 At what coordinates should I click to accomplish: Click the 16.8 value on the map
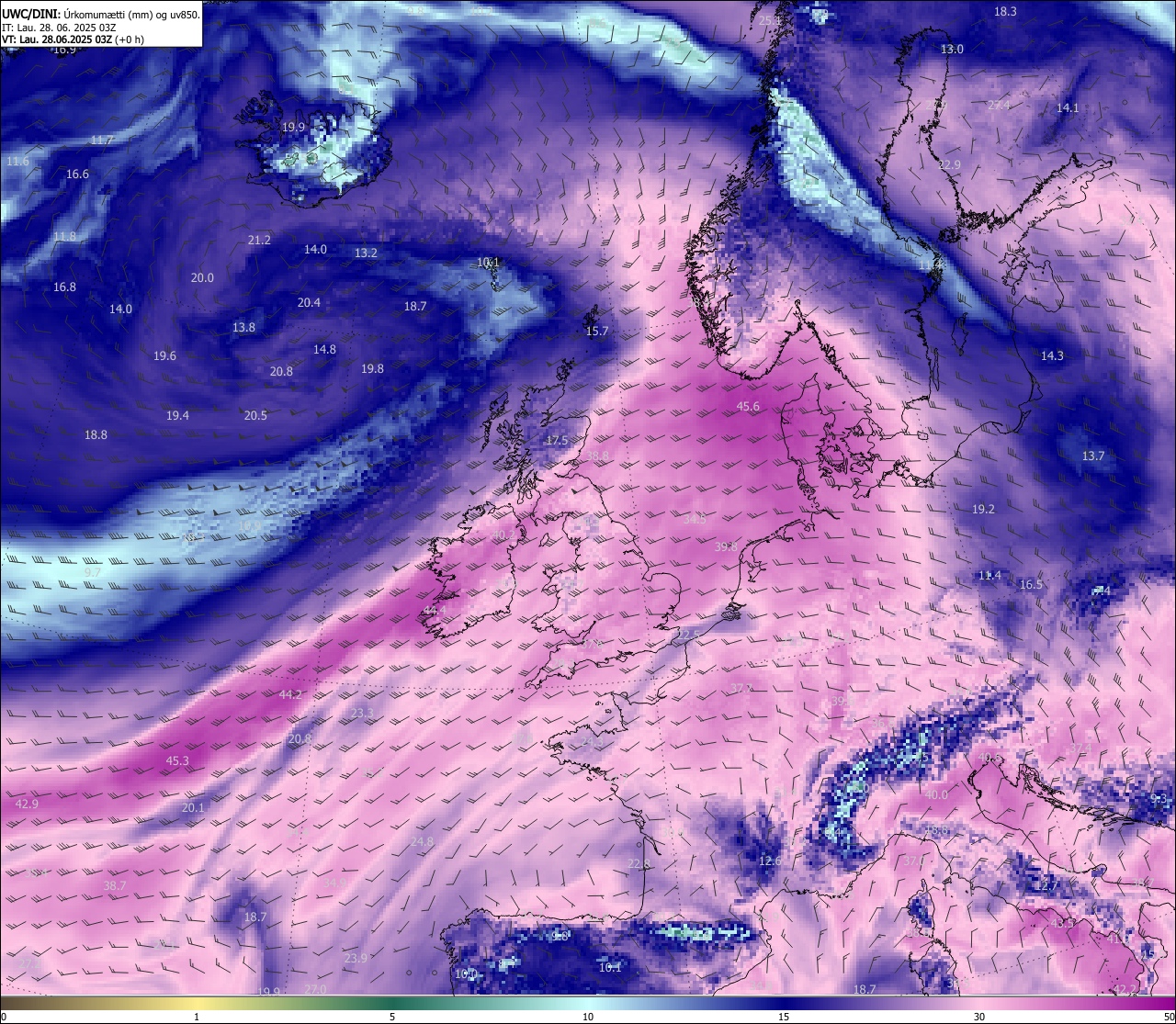(64, 287)
